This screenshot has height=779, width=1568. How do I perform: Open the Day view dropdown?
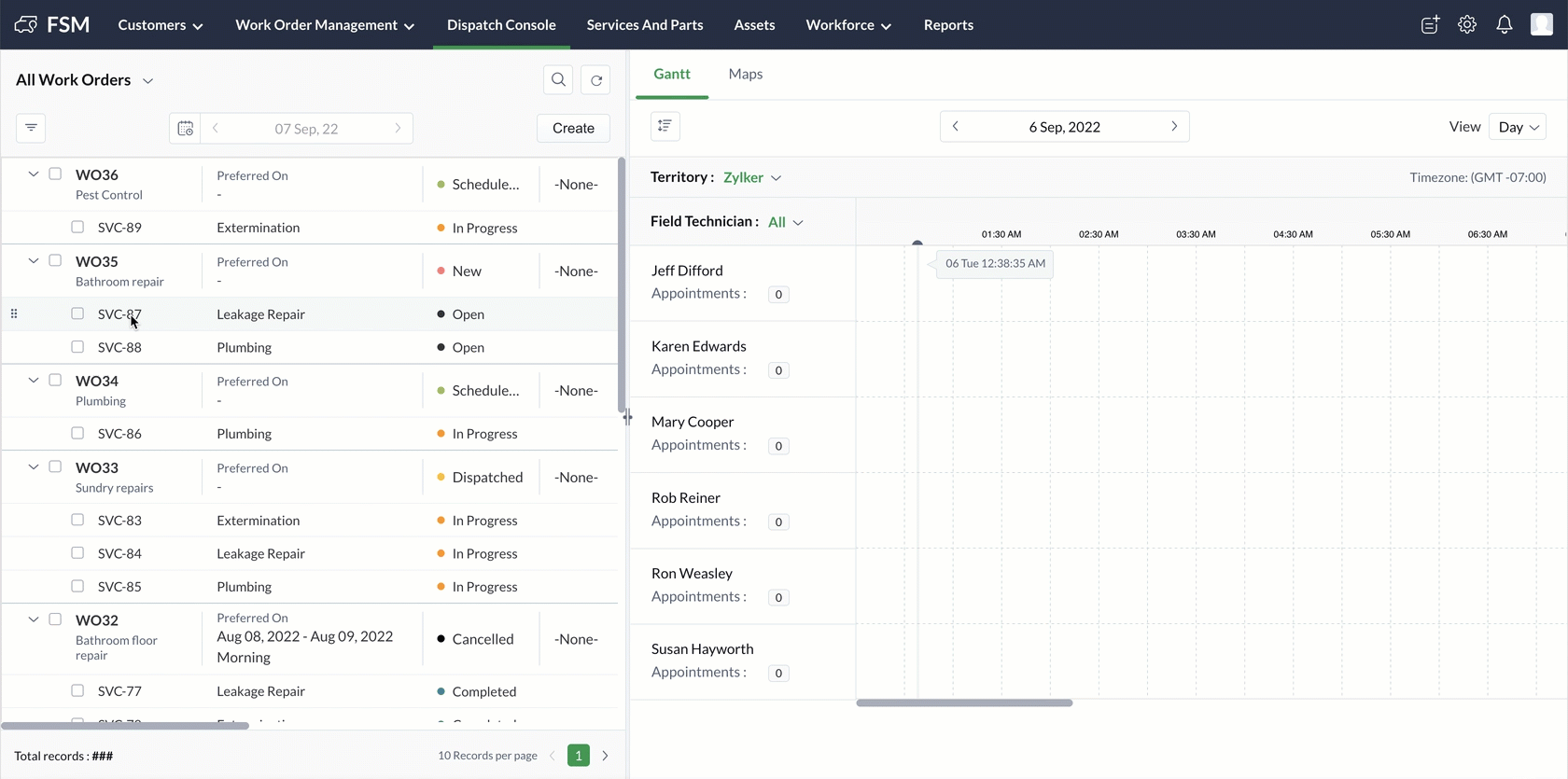pos(1518,127)
